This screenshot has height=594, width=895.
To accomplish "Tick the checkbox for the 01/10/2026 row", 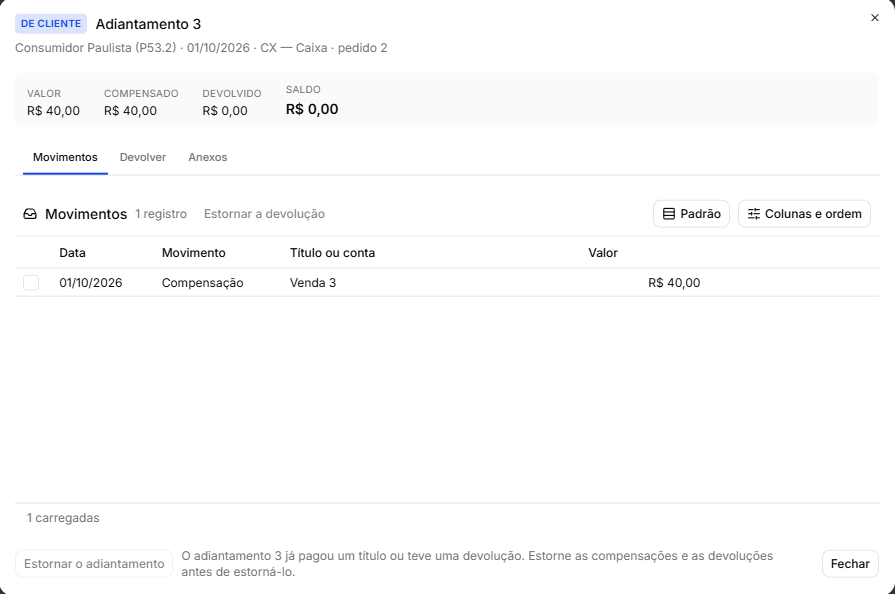I will click(31, 282).
